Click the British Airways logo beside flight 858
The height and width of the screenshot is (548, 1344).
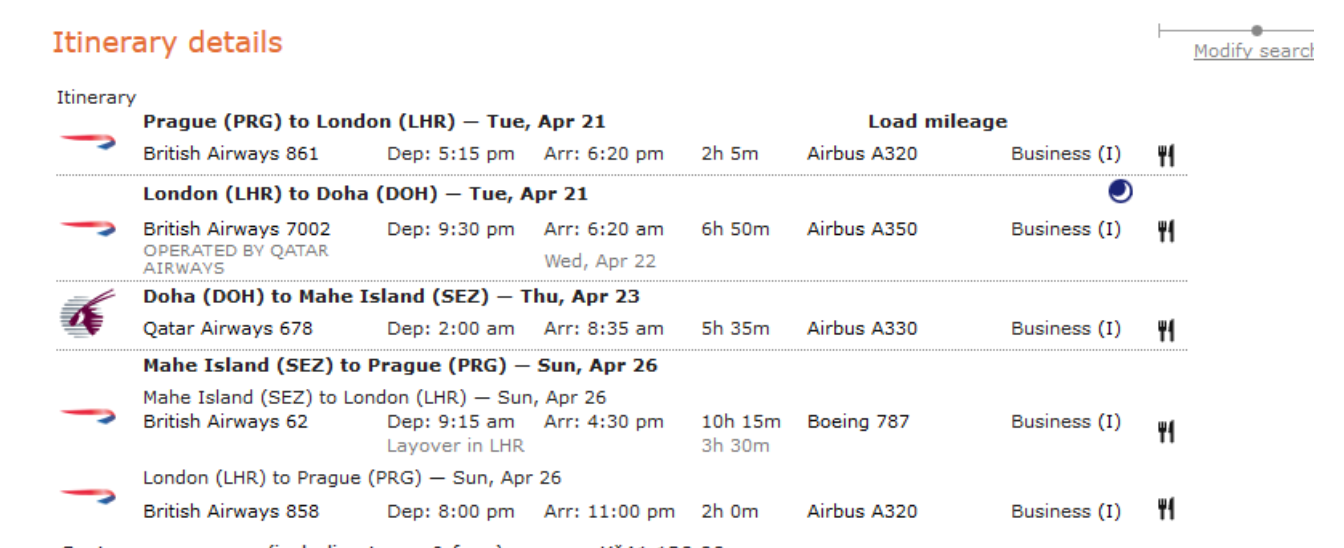pyautogui.click(x=87, y=495)
